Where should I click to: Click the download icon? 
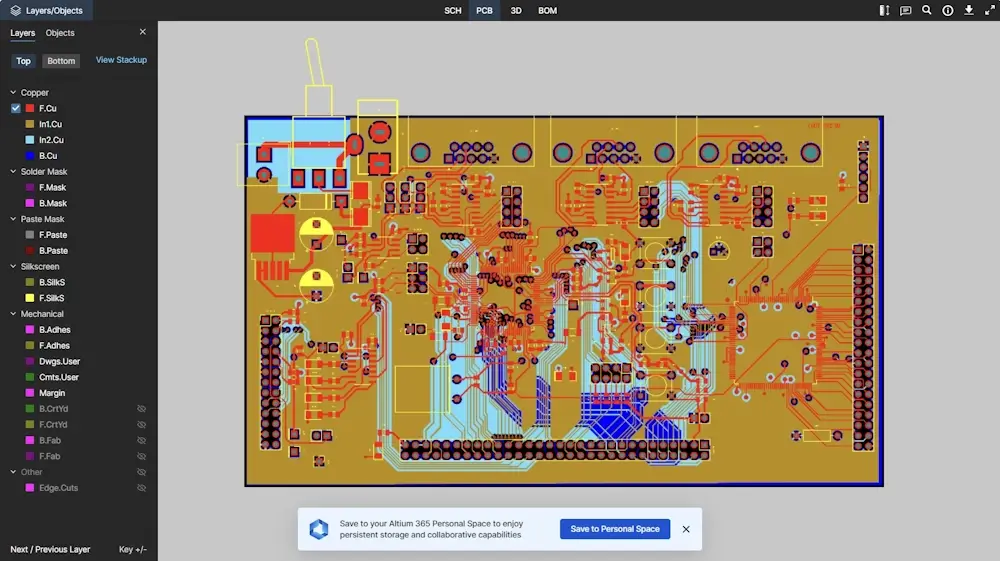click(x=969, y=10)
